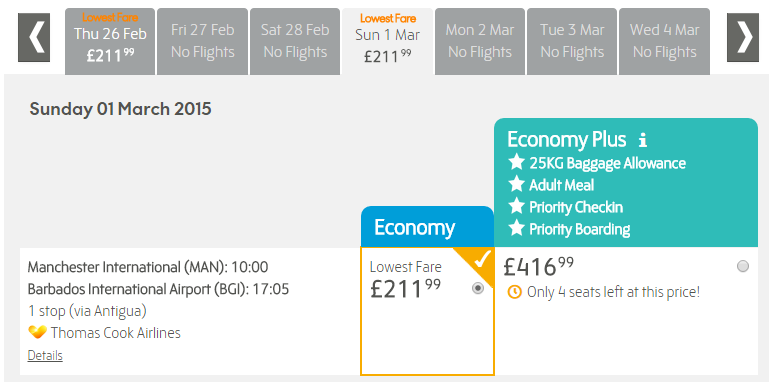The width and height of the screenshot is (769, 382).
Task: Click the previous dates left arrow
Action: pyautogui.click(x=34, y=37)
